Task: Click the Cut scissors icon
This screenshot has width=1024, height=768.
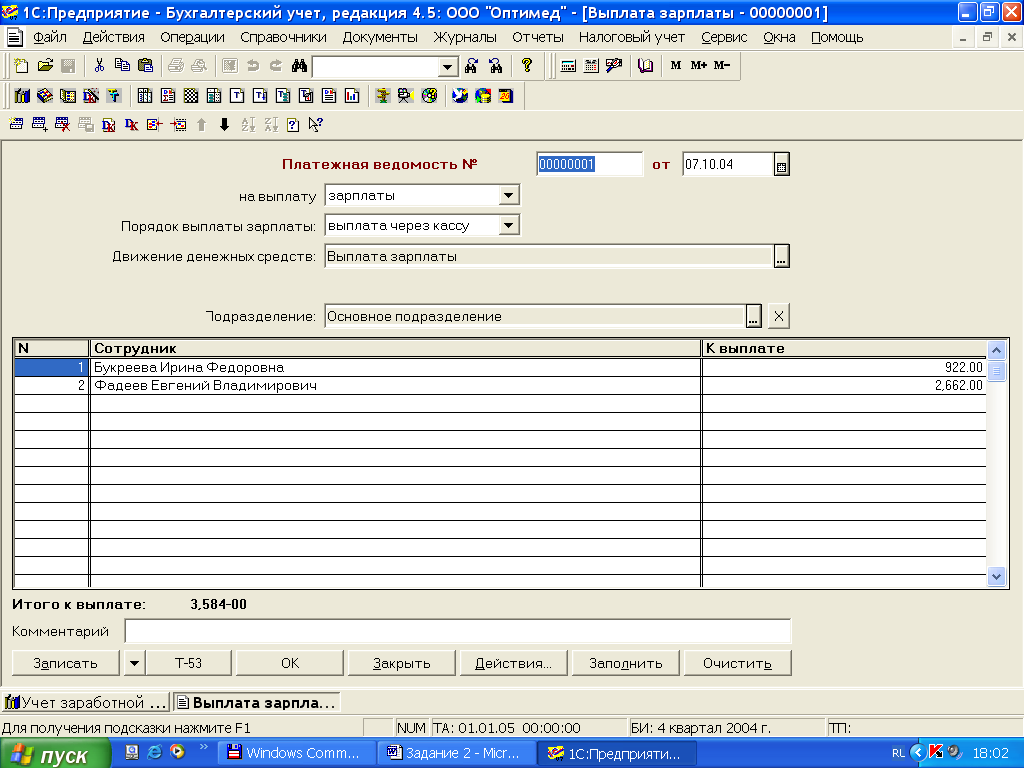Action: click(99, 66)
